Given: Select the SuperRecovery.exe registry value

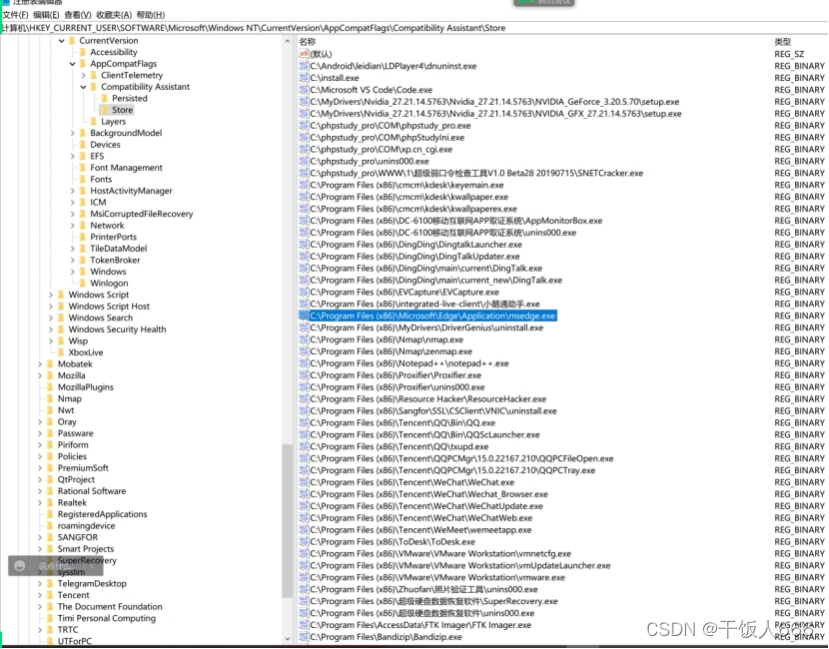Looking at the screenshot, I should point(434,601).
